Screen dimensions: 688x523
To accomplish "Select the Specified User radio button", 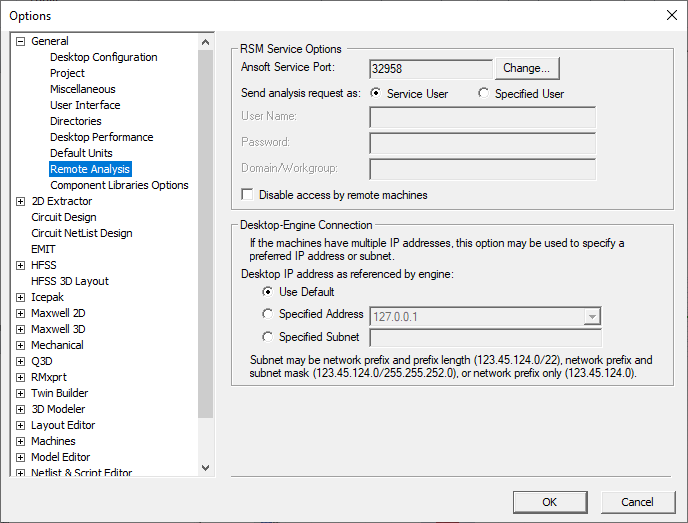I will [484, 94].
